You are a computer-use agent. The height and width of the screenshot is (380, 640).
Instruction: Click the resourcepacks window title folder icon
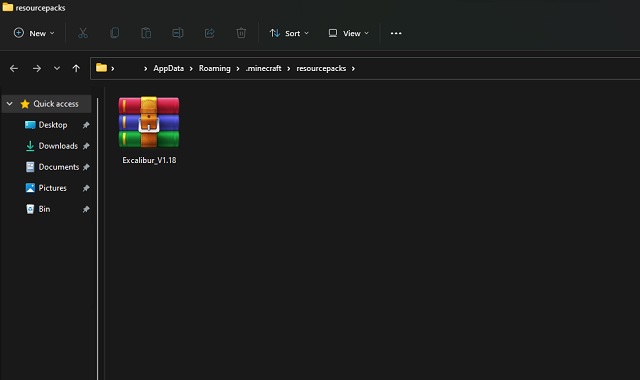click(x=7, y=7)
